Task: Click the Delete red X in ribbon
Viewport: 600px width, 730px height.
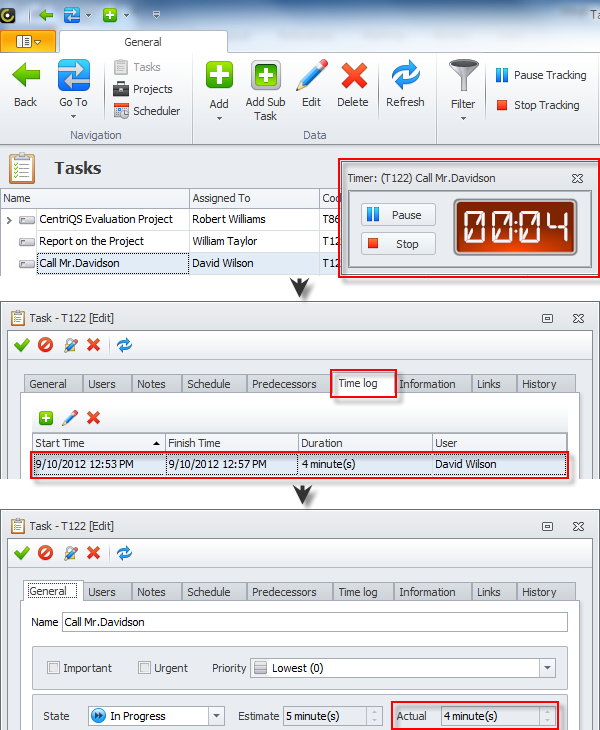Action: click(x=353, y=84)
